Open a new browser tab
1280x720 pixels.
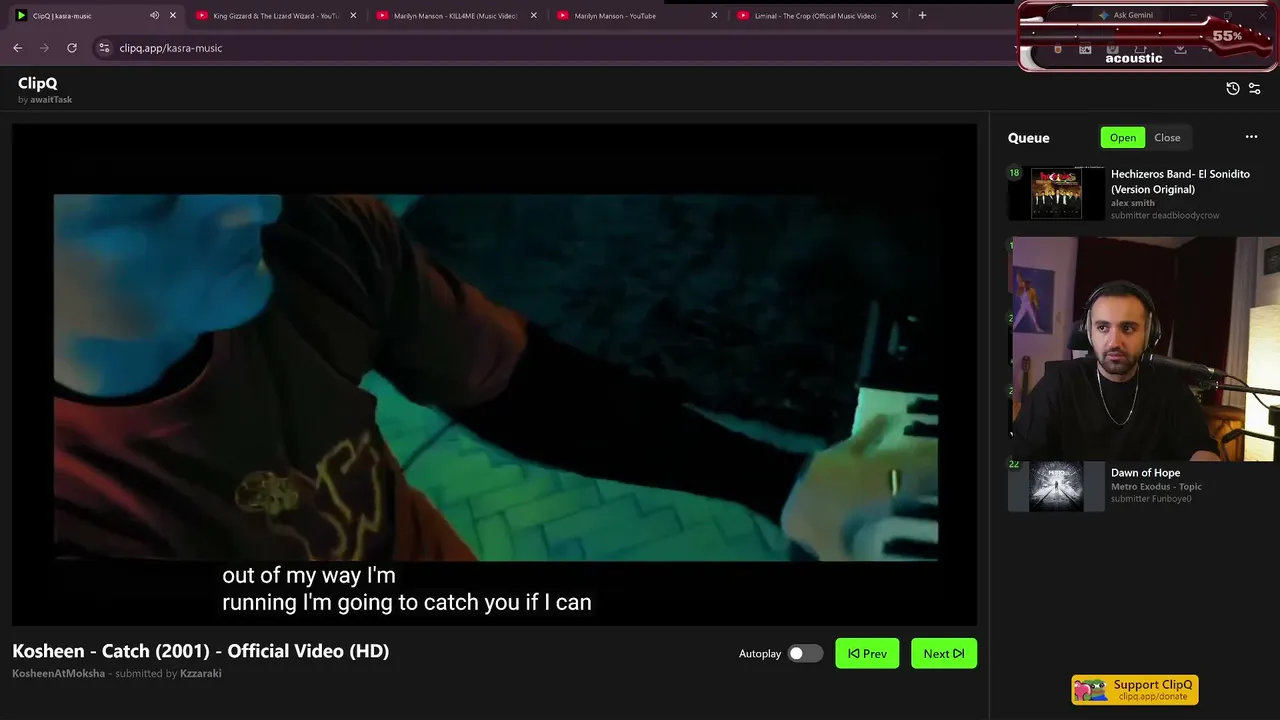click(x=922, y=16)
